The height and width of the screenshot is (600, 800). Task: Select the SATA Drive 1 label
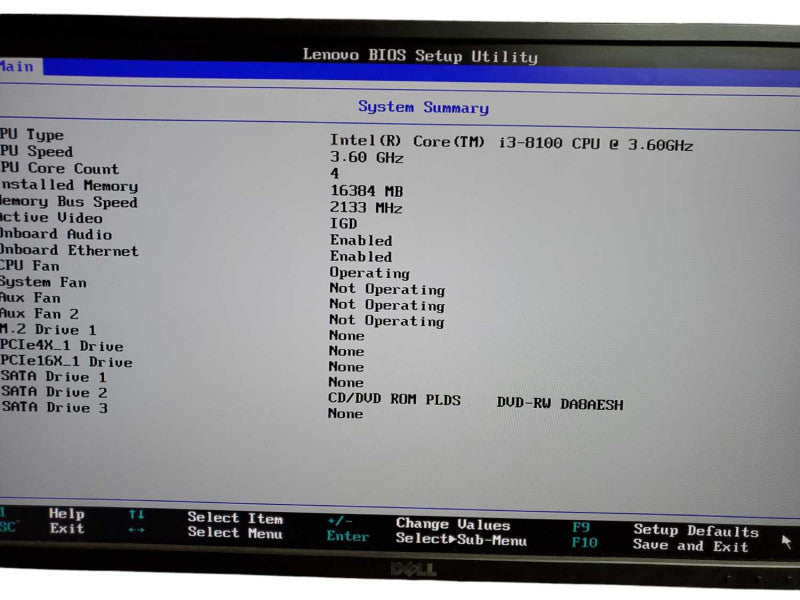tap(54, 377)
